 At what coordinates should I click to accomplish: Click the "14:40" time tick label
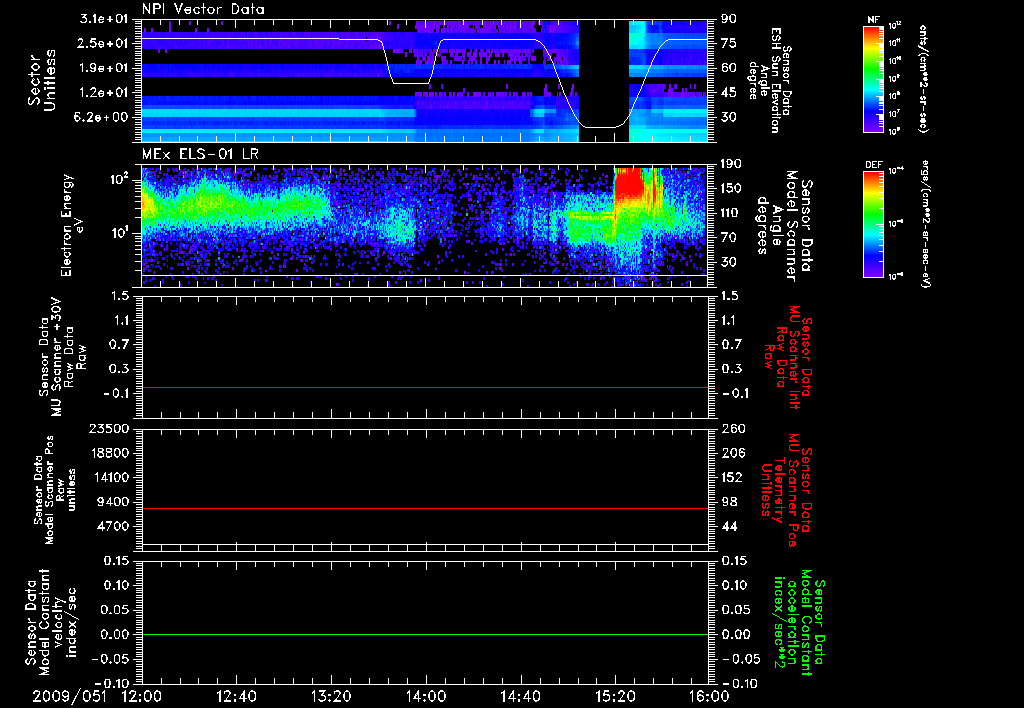coord(520,697)
